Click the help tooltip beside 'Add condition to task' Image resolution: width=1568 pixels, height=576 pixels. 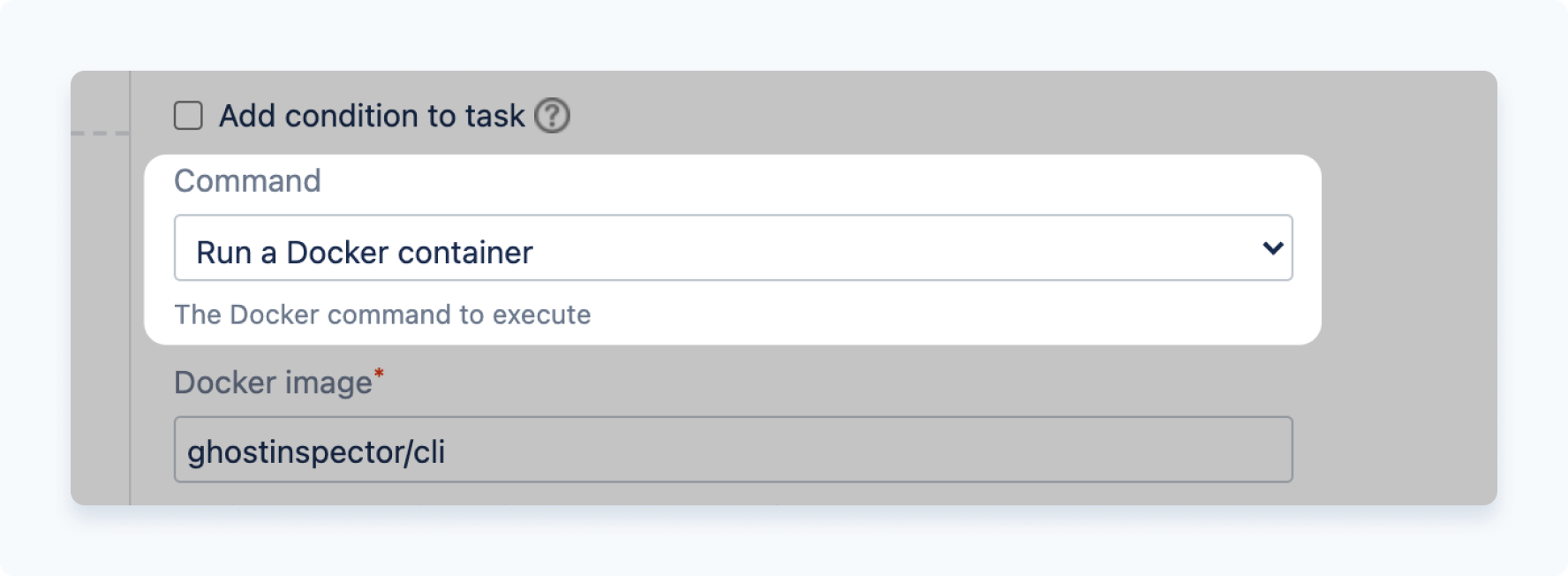(x=552, y=114)
